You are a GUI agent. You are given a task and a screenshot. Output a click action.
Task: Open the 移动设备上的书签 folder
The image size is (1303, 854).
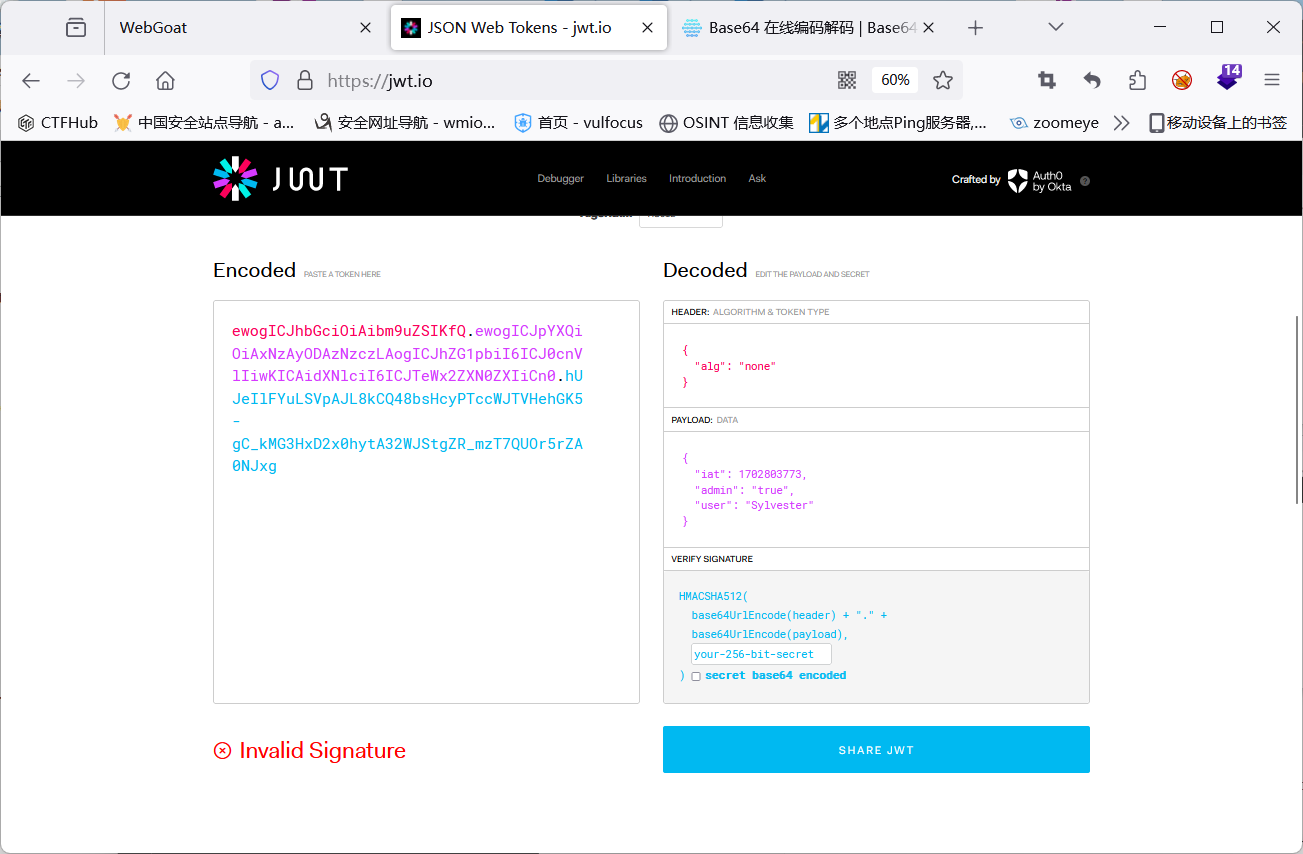click(x=1218, y=122)
